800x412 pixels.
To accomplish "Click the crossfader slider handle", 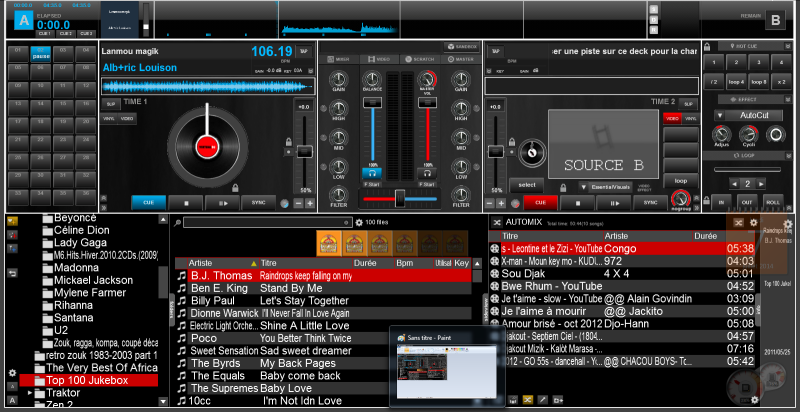I will (x=400, y=200).
